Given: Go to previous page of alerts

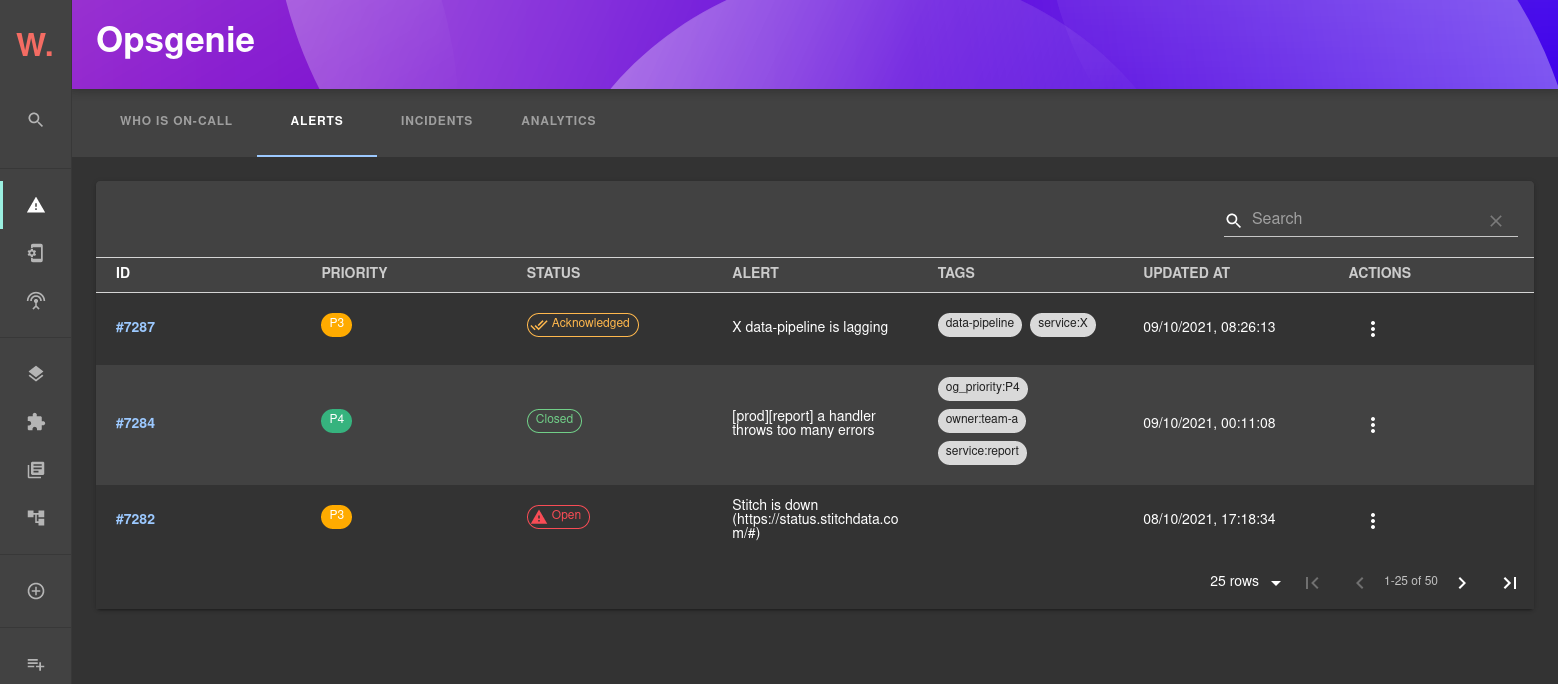Looking at the screenshot, I should (1360, 583).
